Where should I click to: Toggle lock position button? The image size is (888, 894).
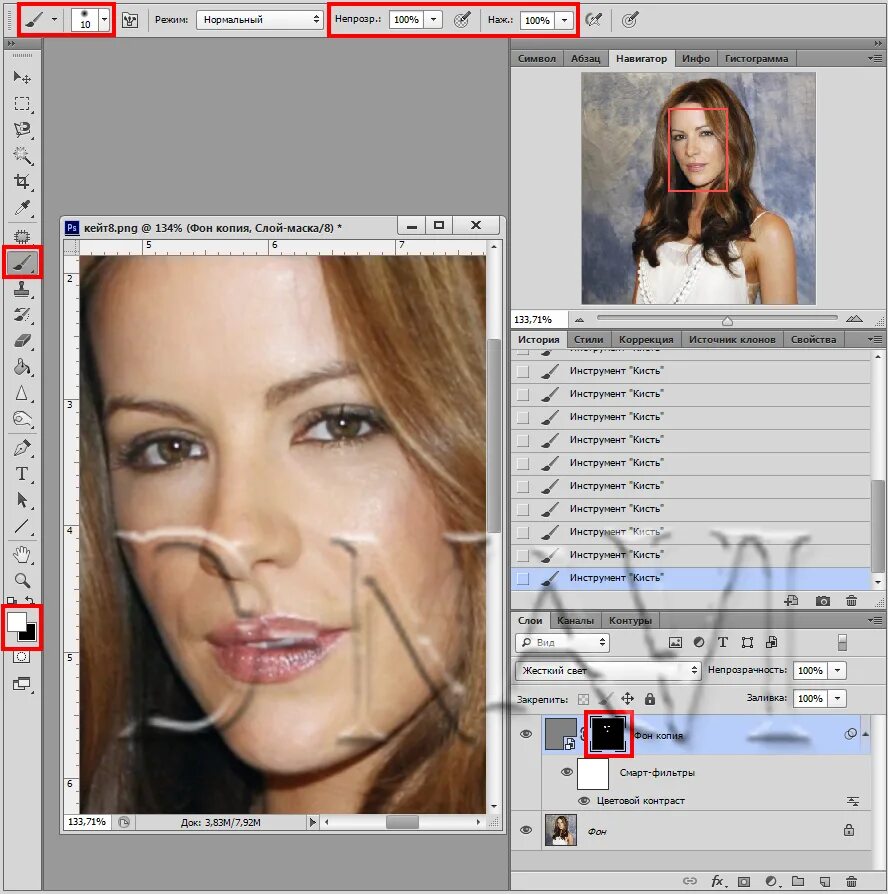click(627, 698)
